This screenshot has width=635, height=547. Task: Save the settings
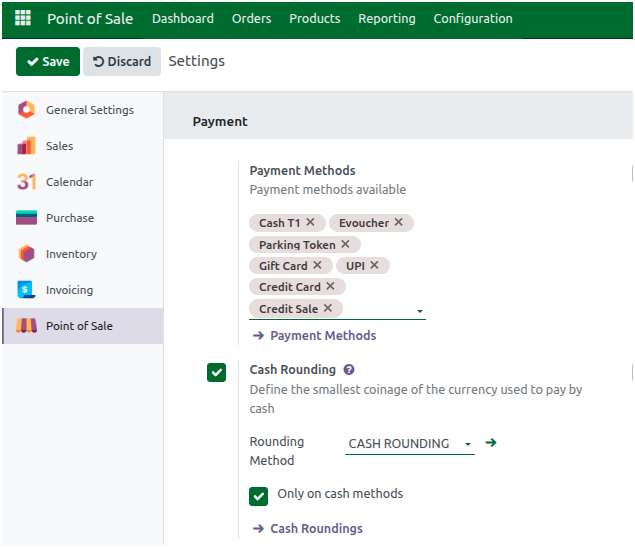(48, 62)
